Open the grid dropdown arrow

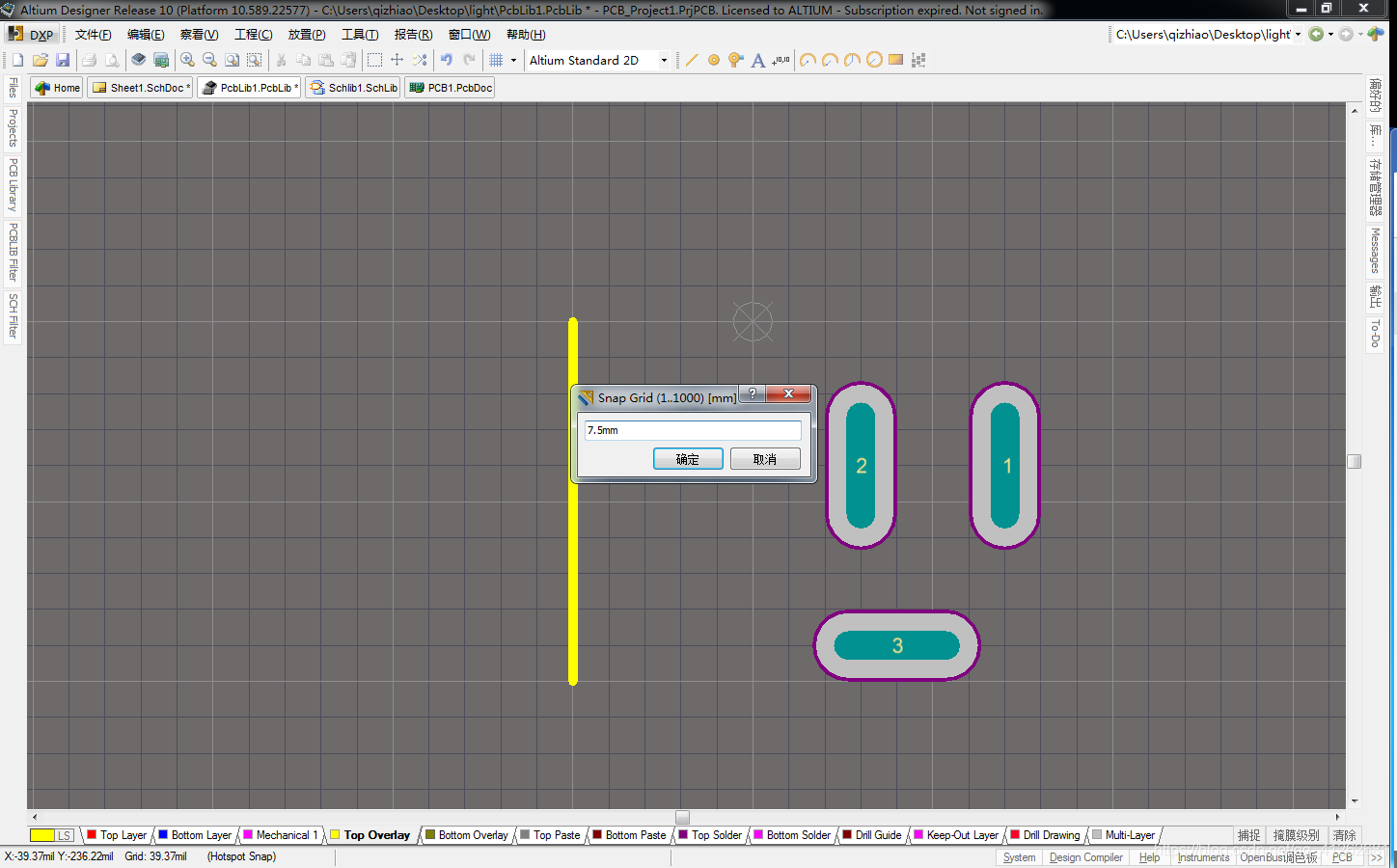513,60
